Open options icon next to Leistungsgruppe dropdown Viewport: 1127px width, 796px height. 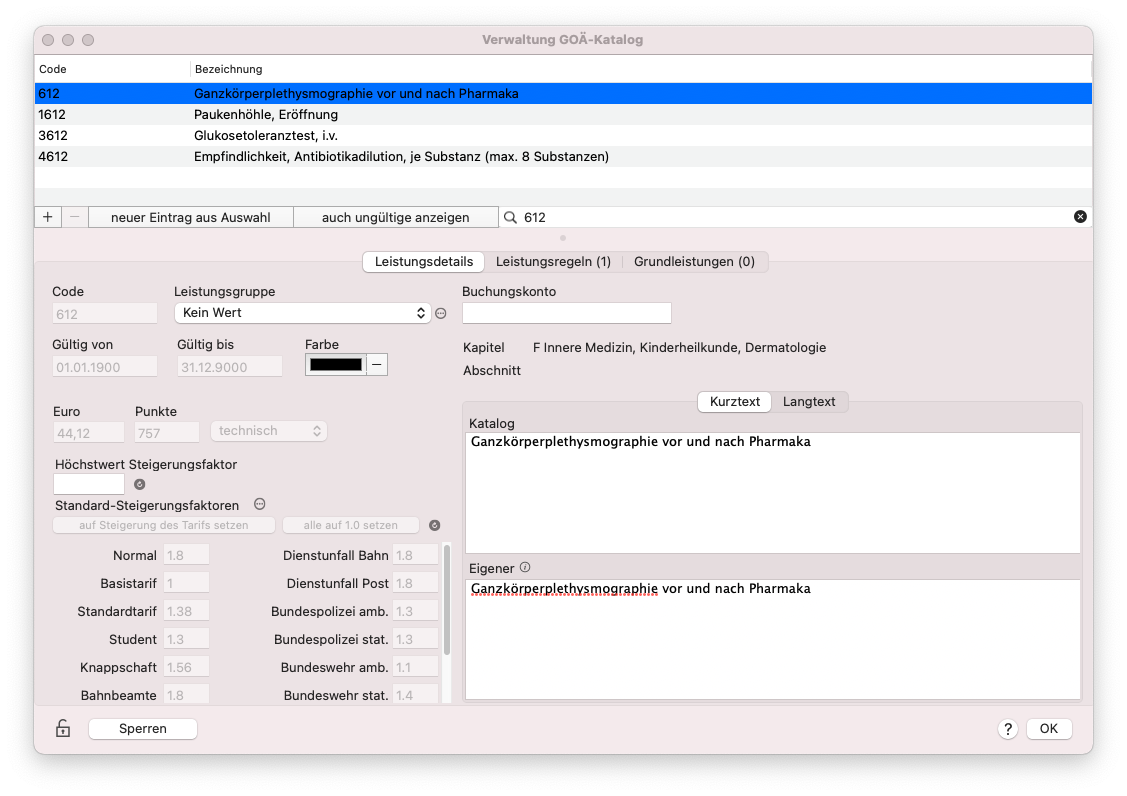coord(441,314)
